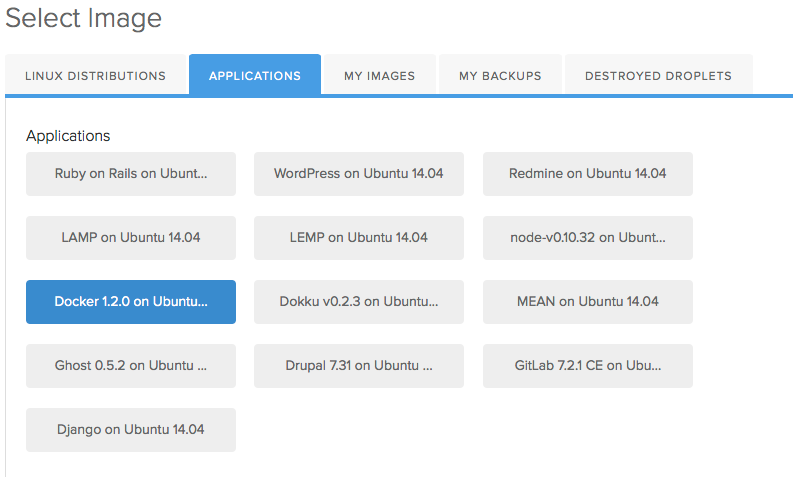Screen dimensions: 793x477
Task: Pick Ghost 0.5.2 on Ubuntu image
Action: (131, 366)
